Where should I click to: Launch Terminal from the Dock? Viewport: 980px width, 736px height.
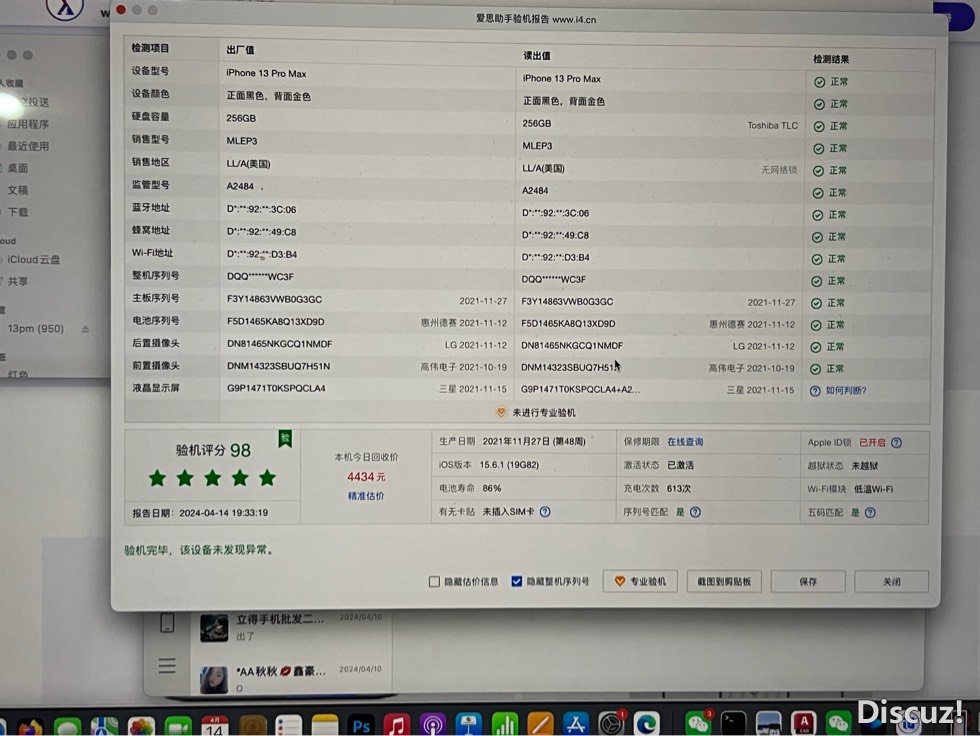point(733,724)
